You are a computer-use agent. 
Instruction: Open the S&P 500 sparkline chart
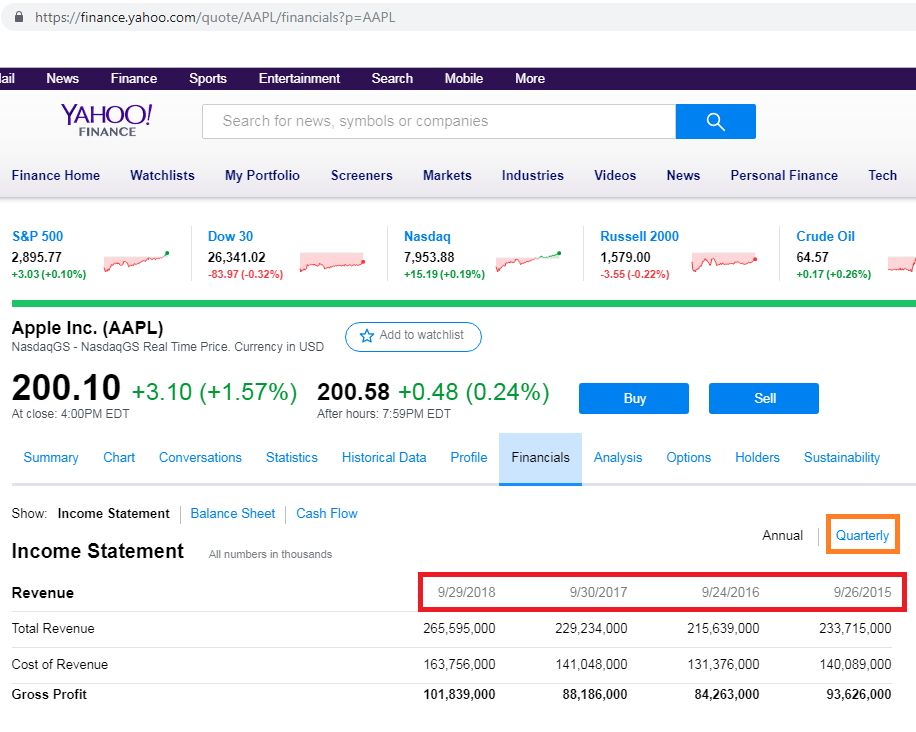[x=137, y=262]
